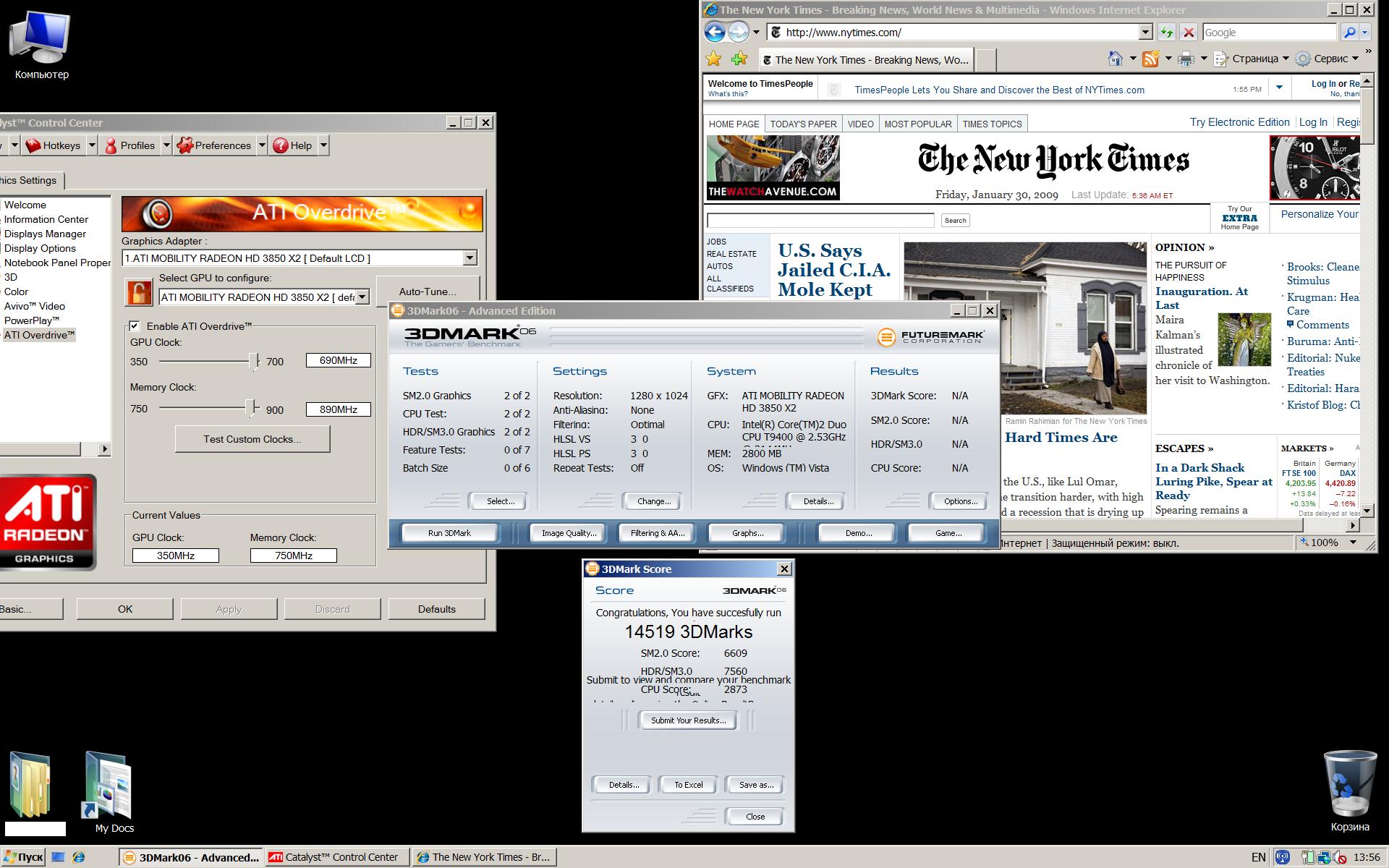Open U.S. Says Jailed C.I.A. Mole headline
The width and height of the screenshot is (1389, 868).
pyautogui.click(x=833, y=270)
